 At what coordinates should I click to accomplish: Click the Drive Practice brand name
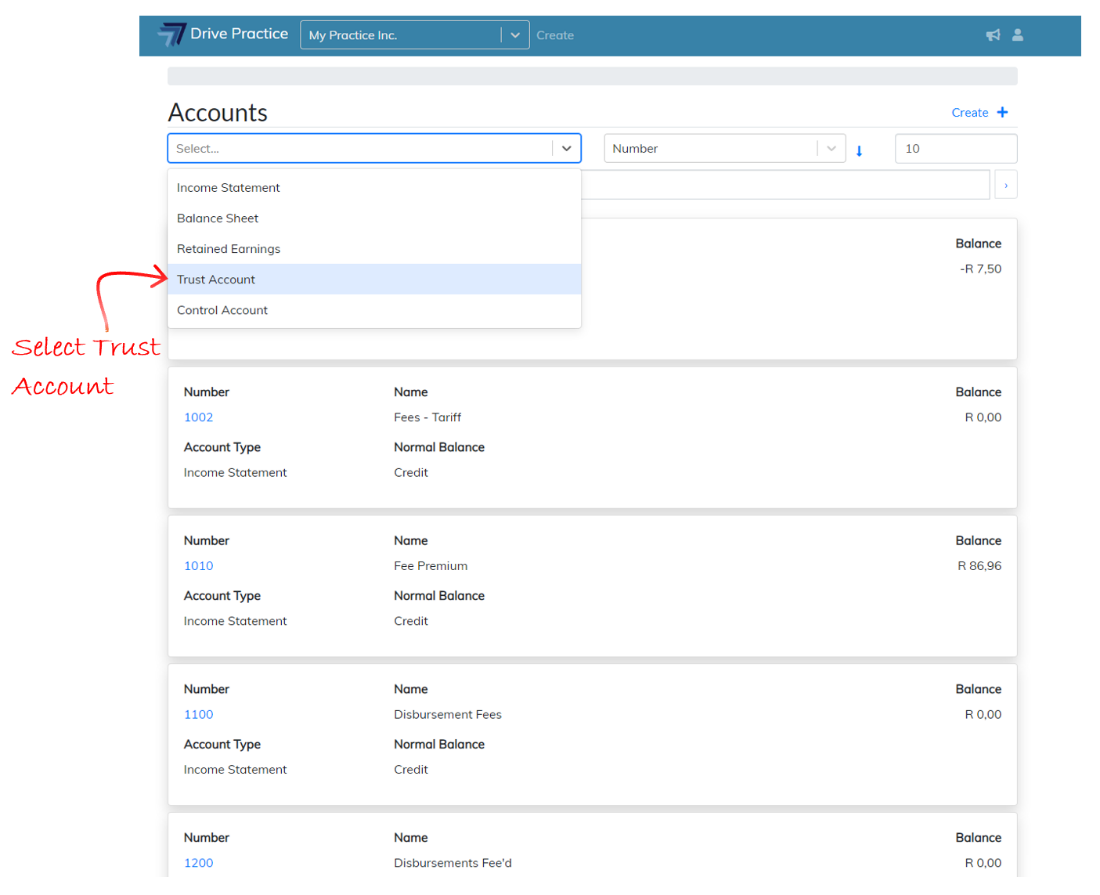239,34
